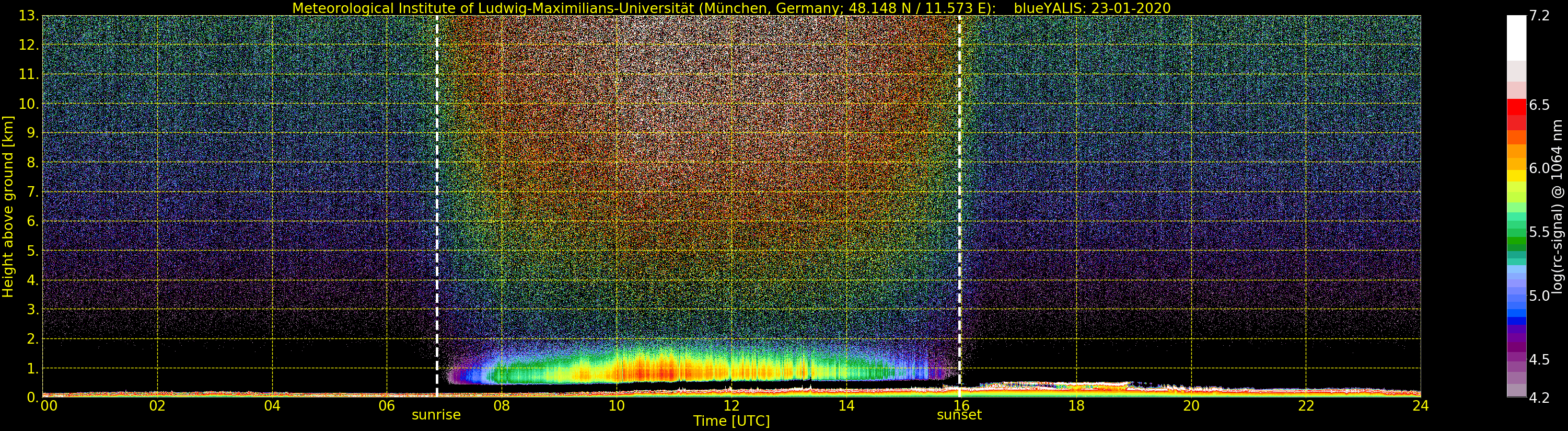
Task: Click the blue 5.0 colorbar segment
Action: click(x=1516, y=298)
